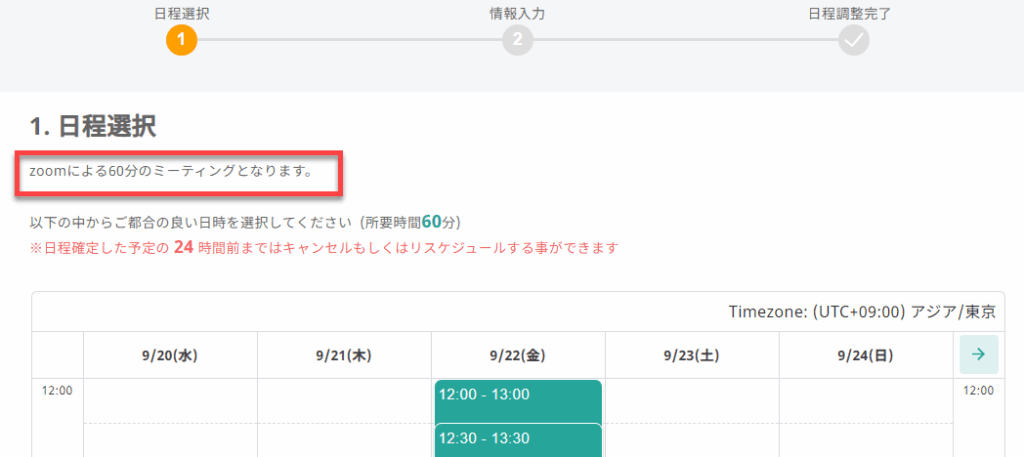The width and height of the screenshot is (1024, 457).
Task: Click the checkmark completion step circle
Action: tap(854, 40)
